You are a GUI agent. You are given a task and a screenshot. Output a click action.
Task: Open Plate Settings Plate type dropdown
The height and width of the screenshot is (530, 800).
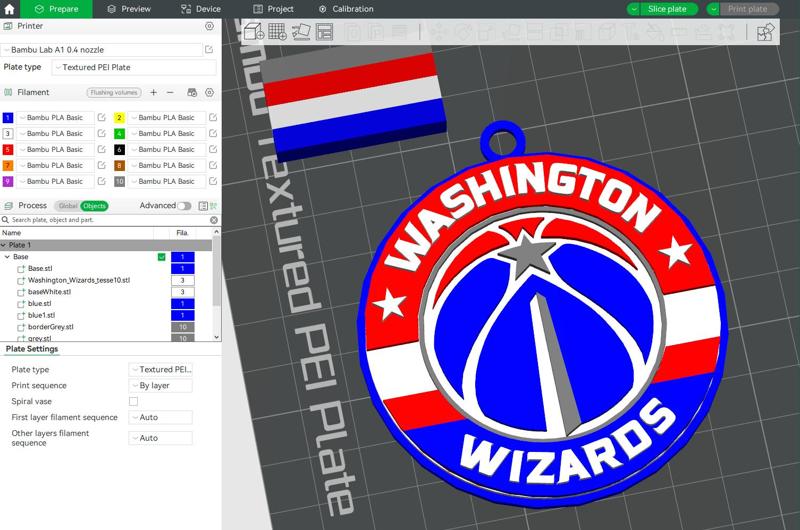click(x=160, y=369)
